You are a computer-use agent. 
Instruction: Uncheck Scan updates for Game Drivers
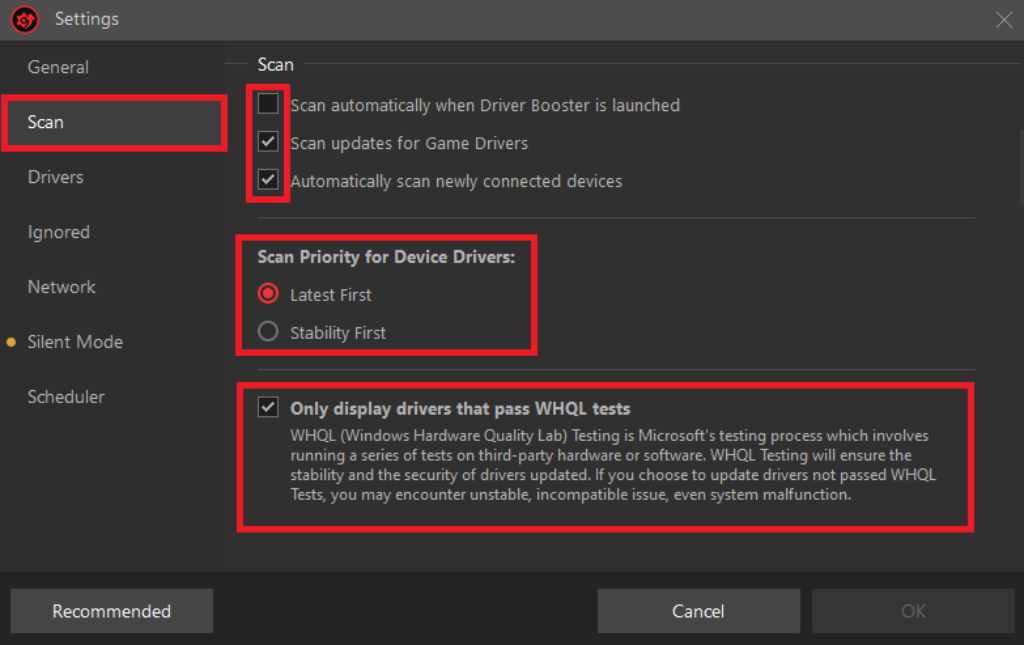[268, 142]
